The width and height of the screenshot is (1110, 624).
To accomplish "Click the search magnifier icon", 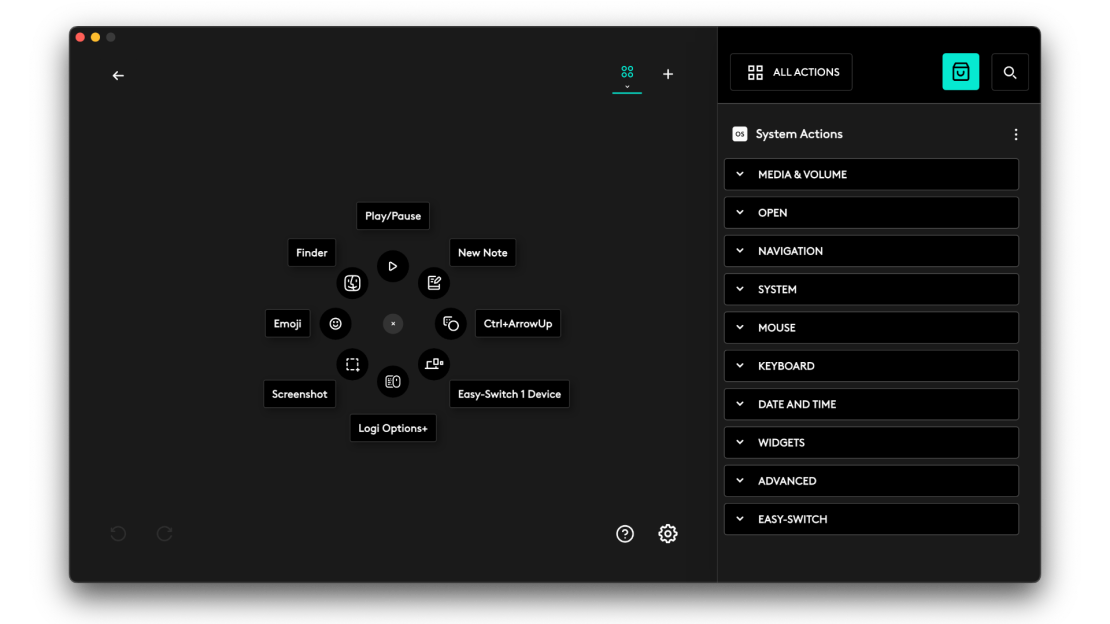I will click(x=1010, y=72).
